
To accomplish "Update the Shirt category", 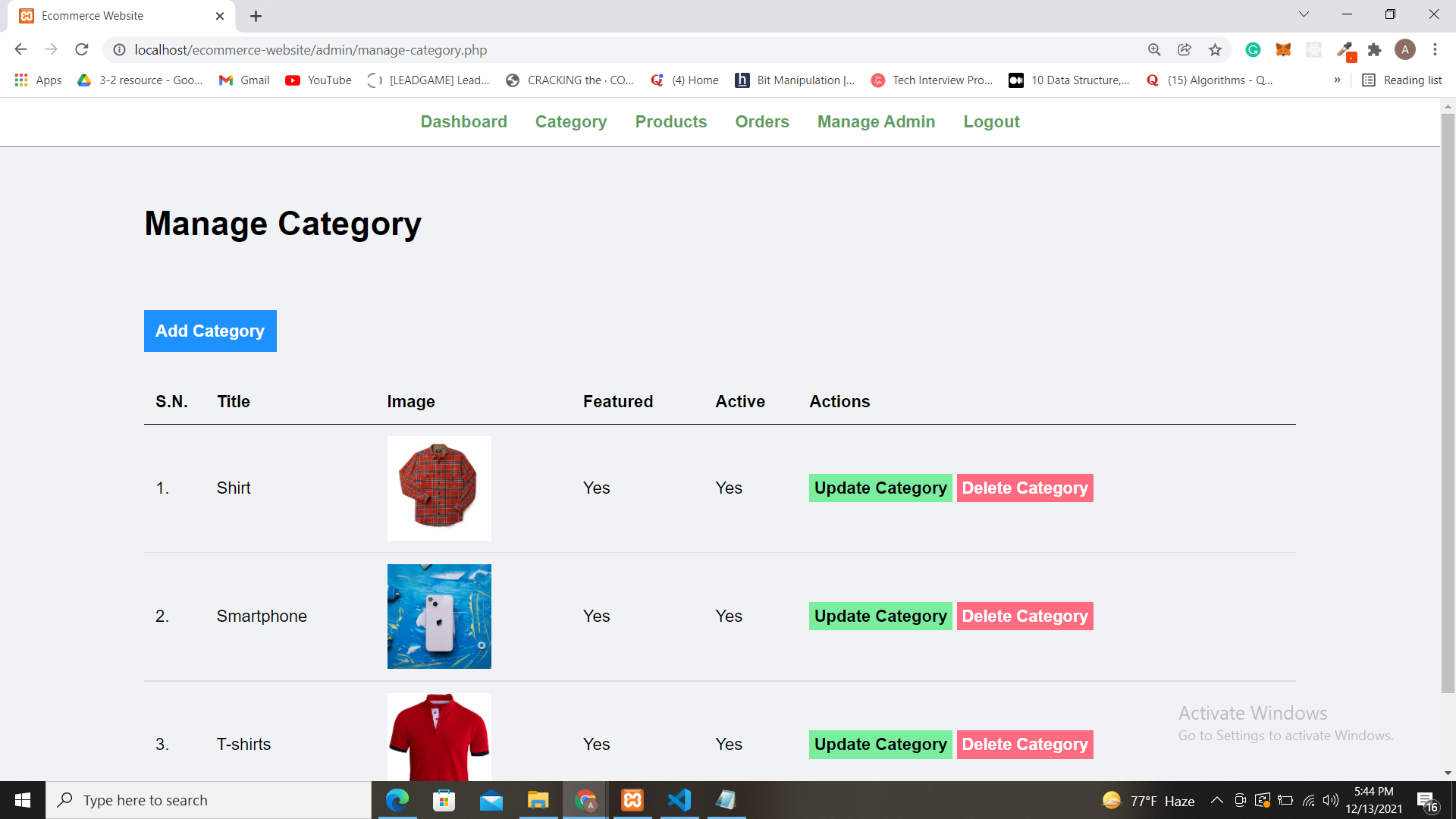I will tap(880, 488).
